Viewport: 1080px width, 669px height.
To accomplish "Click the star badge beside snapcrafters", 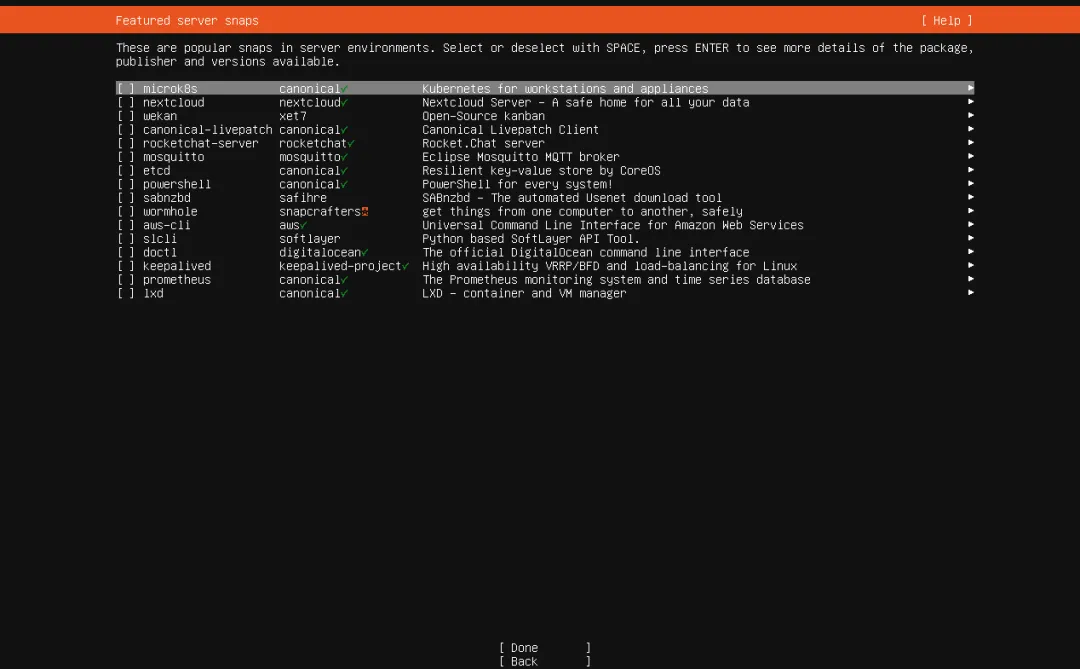I will click(365, 212).
